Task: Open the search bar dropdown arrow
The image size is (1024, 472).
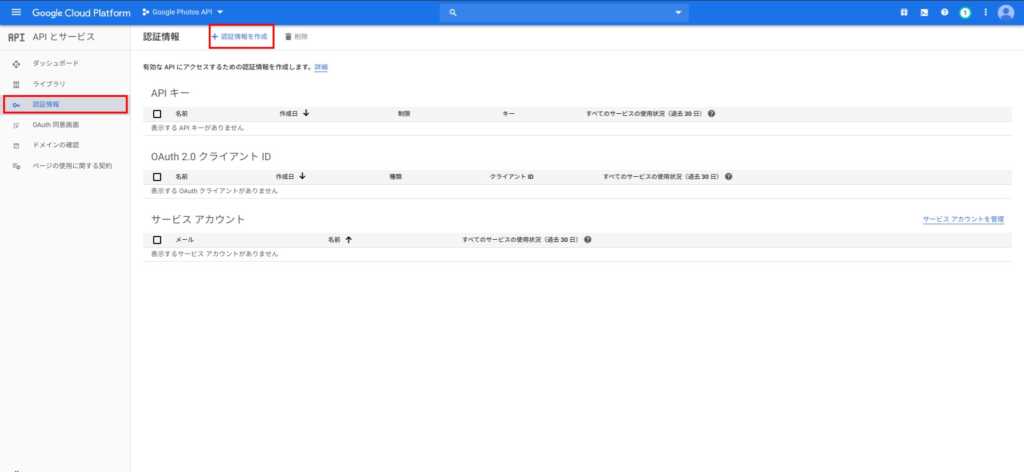Action: [x=680, y=12]
